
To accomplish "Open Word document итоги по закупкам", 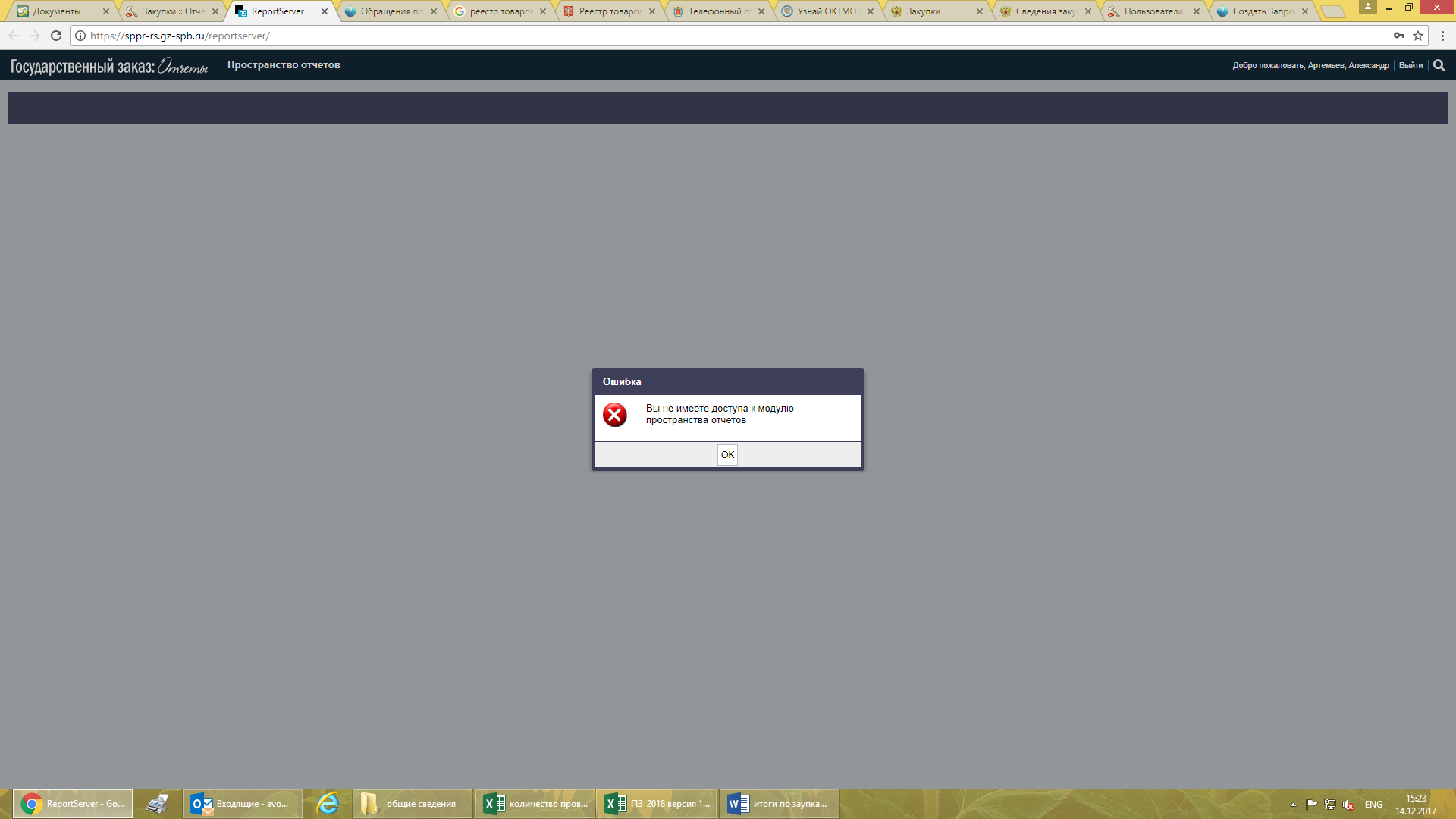I will coord(779,804).
